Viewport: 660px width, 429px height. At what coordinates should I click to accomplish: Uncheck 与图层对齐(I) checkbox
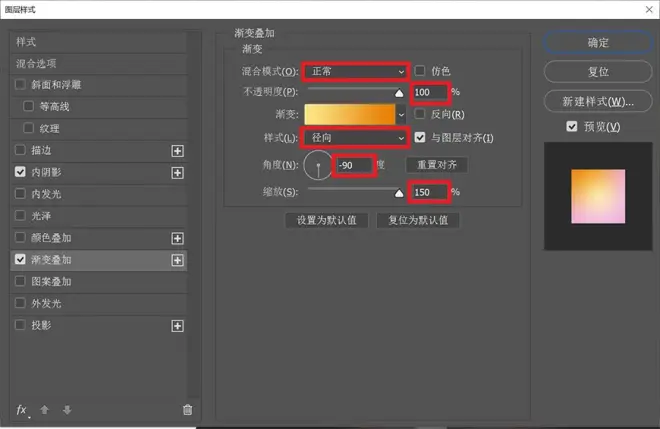[420, 137]
